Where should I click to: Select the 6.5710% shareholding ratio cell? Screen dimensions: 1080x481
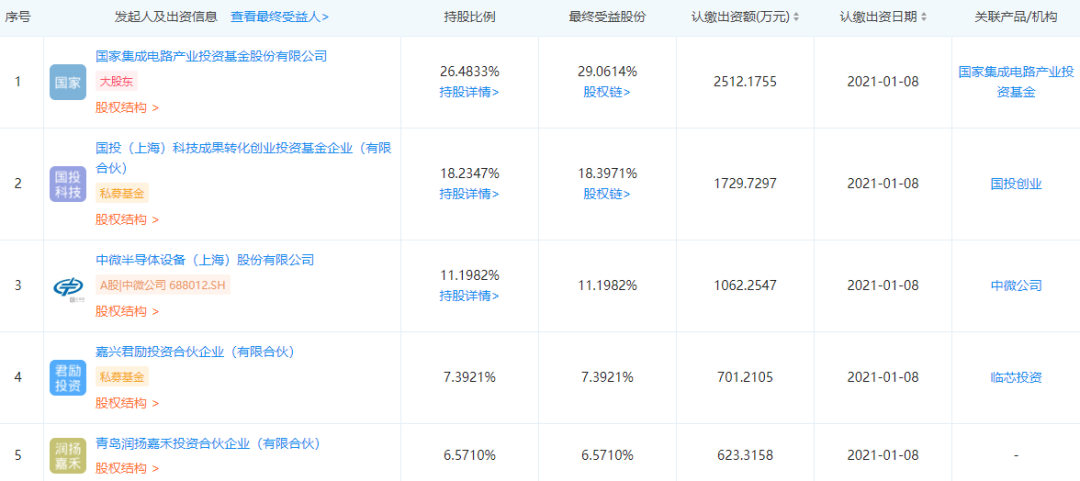coord(469,456)
